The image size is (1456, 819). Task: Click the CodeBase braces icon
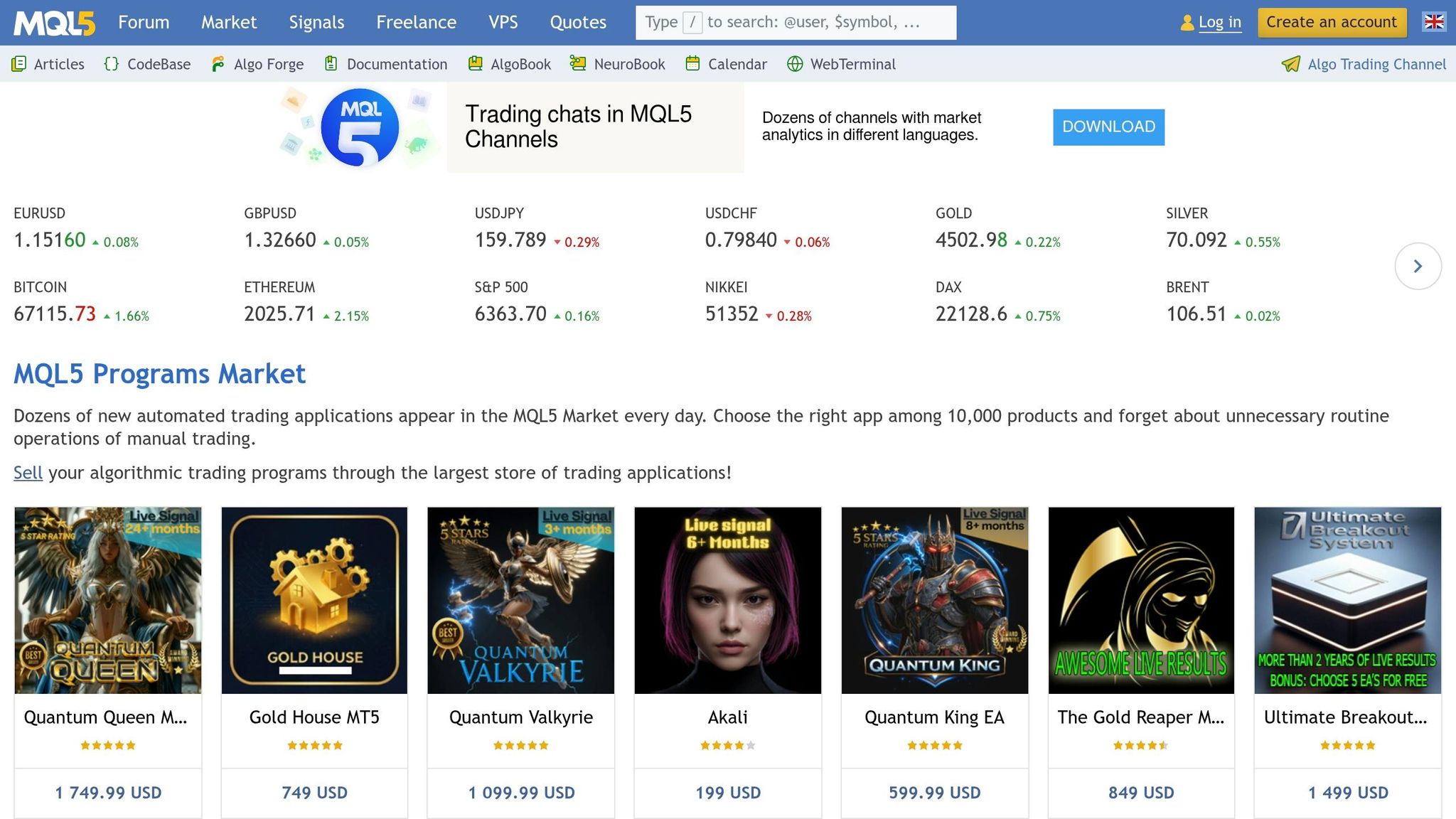click(x=111, y=64)
